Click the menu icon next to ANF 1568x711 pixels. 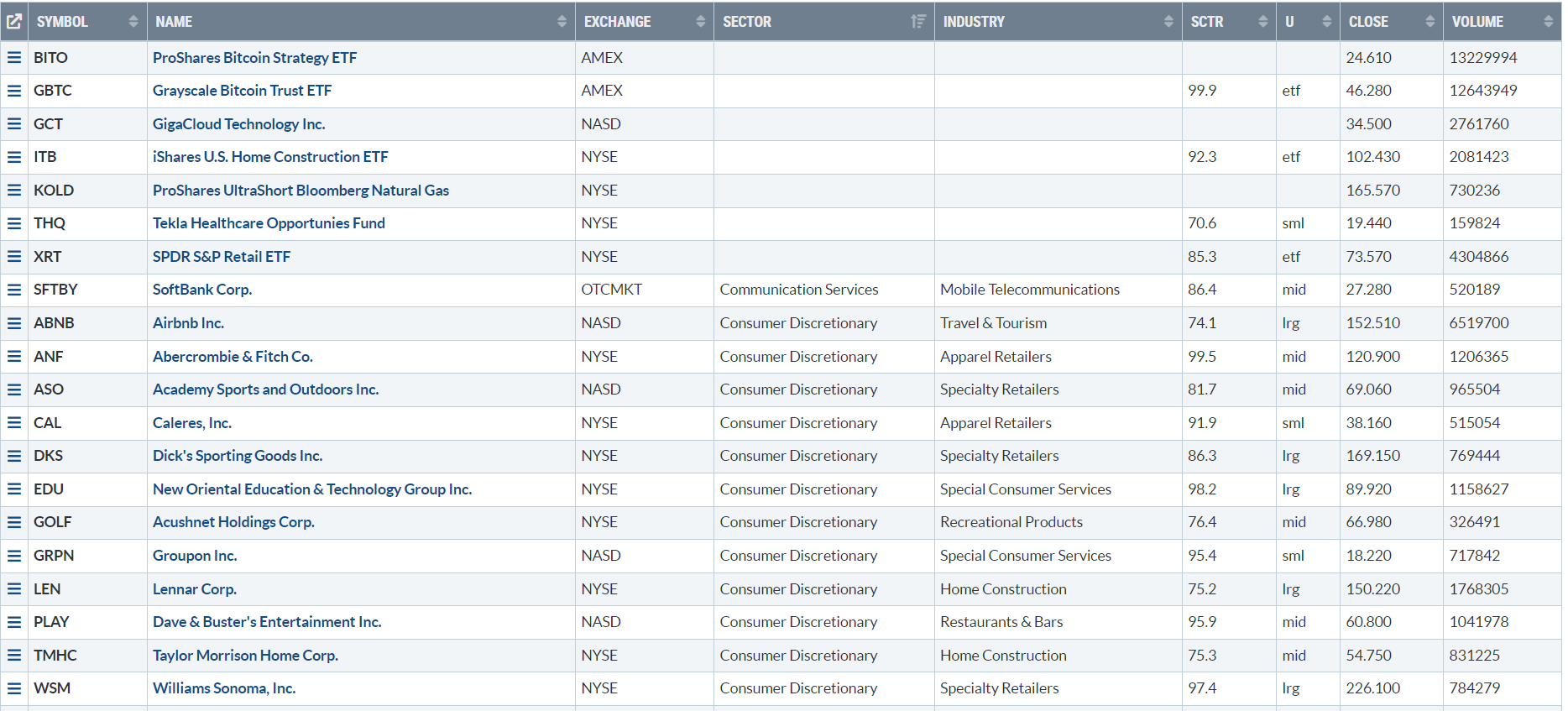(14, 357)
